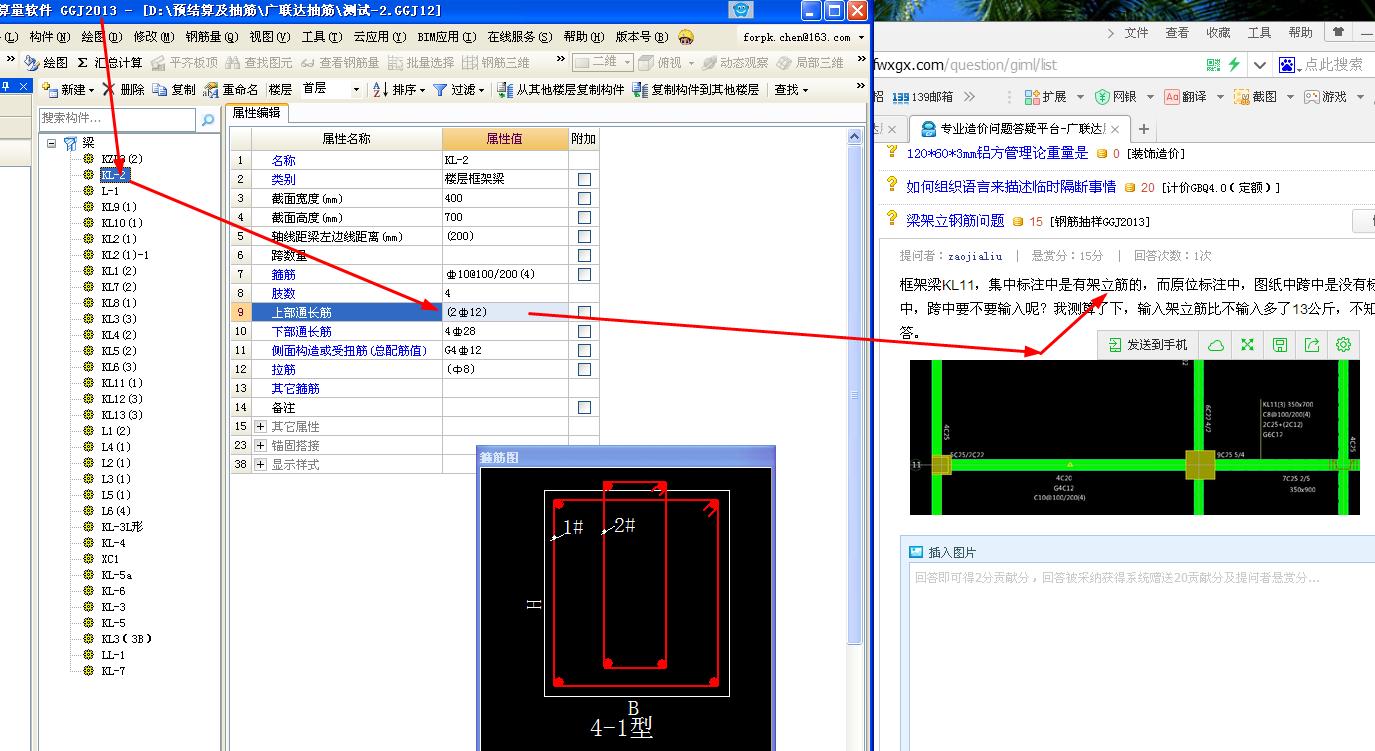Click 从其他楼层复制构件 button
This screenshot has width=1375, height=751.
(x=561, y=89)
